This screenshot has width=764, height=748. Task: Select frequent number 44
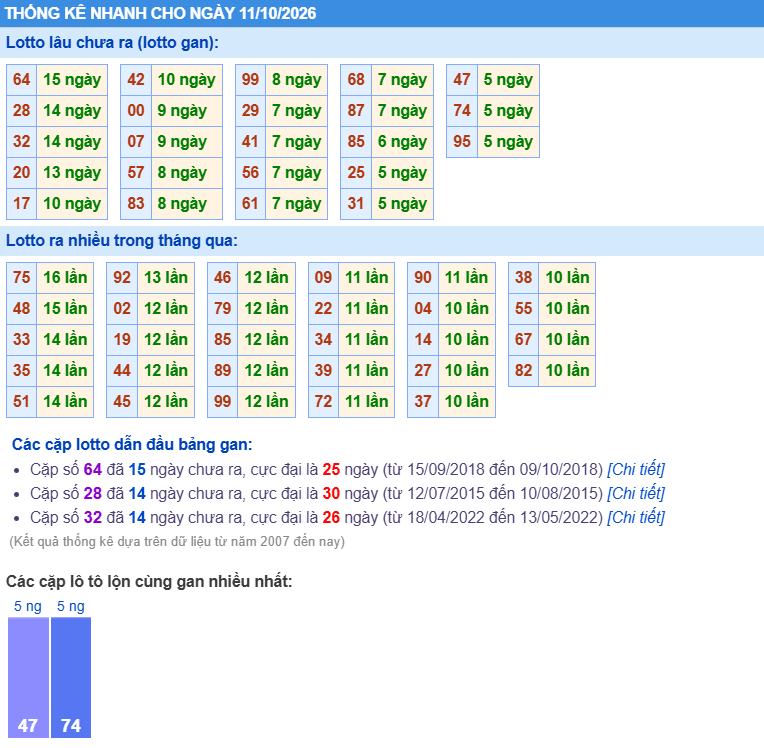click(x=122, y=370)
